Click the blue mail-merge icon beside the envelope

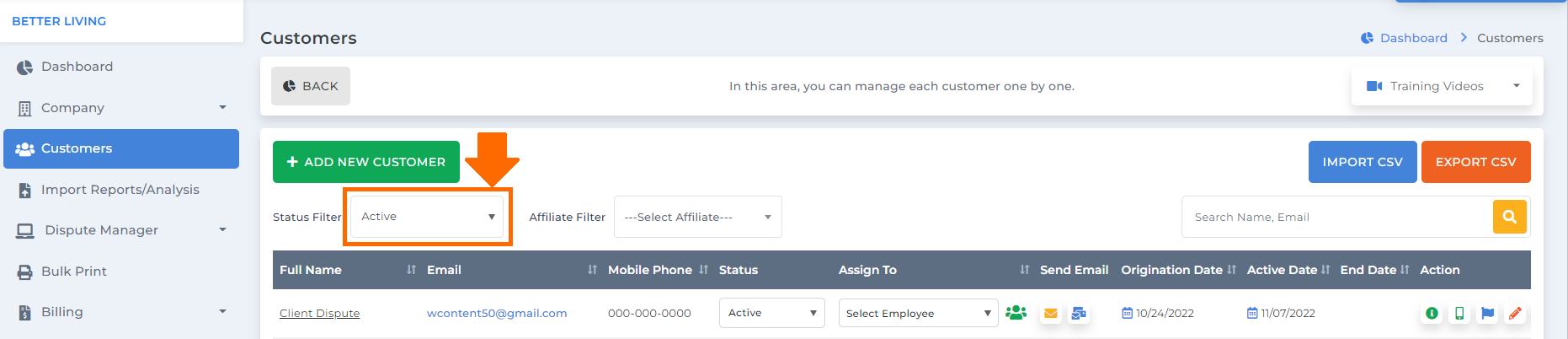1079,313
